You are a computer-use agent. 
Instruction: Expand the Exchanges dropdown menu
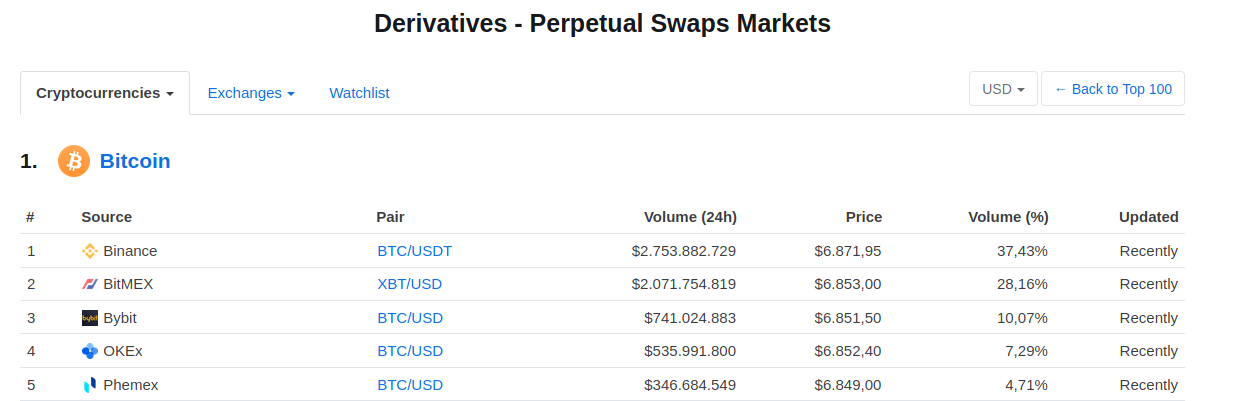pos(251,93)
